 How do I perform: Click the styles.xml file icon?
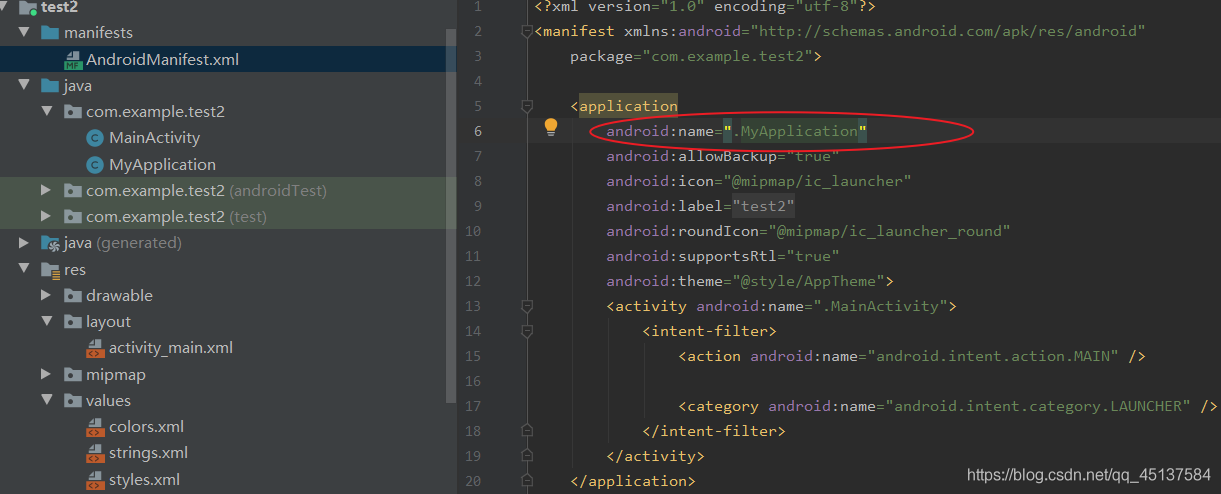pos(95,480)
